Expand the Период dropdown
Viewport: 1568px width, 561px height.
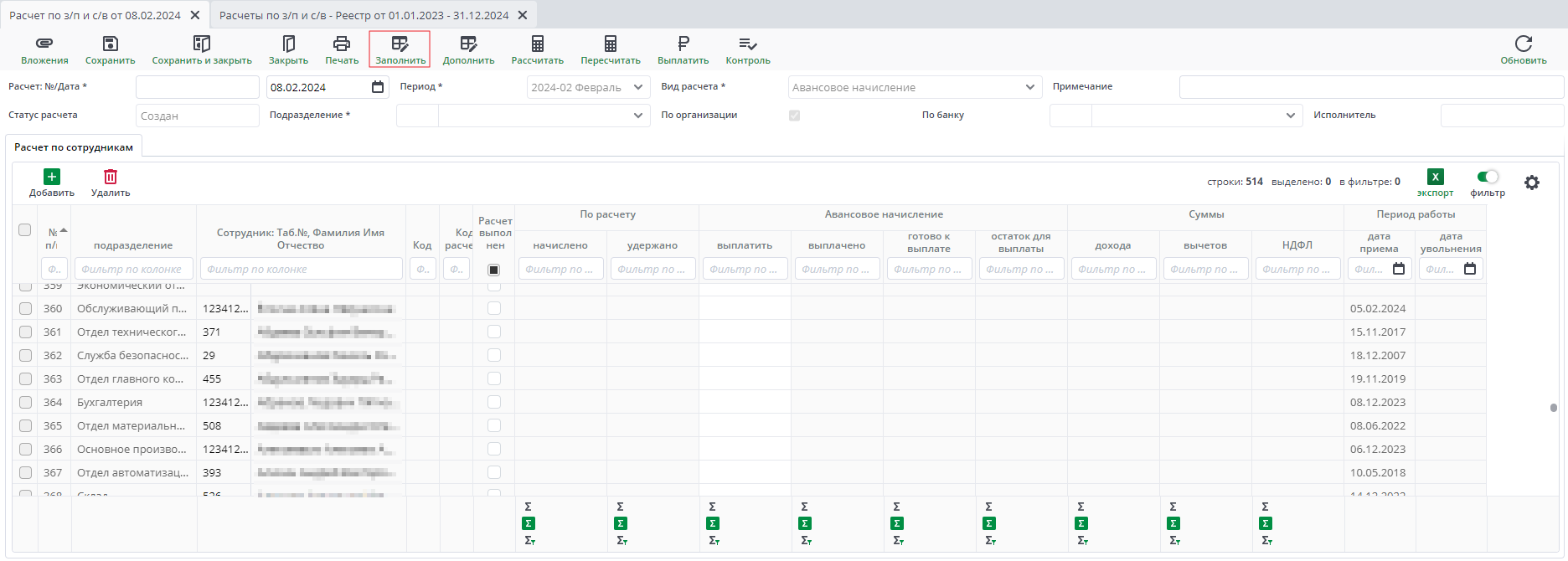point(637,87)
